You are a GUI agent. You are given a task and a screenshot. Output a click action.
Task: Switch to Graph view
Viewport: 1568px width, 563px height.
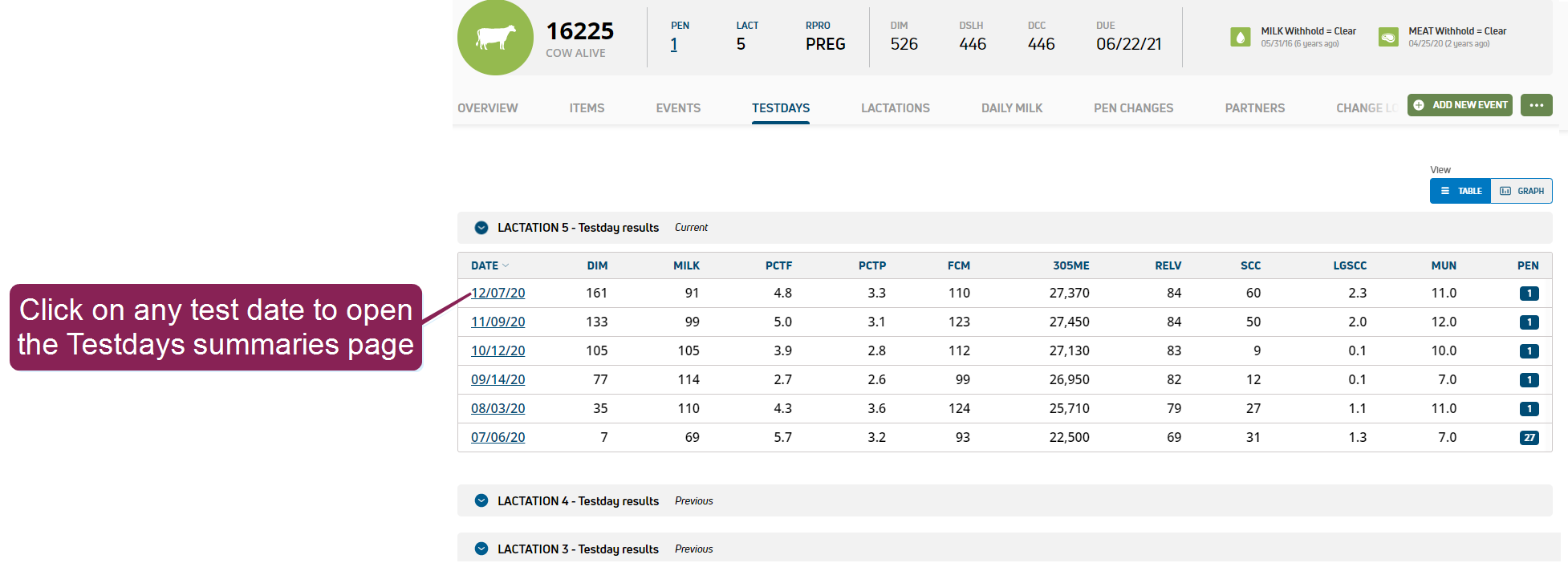1521,191
